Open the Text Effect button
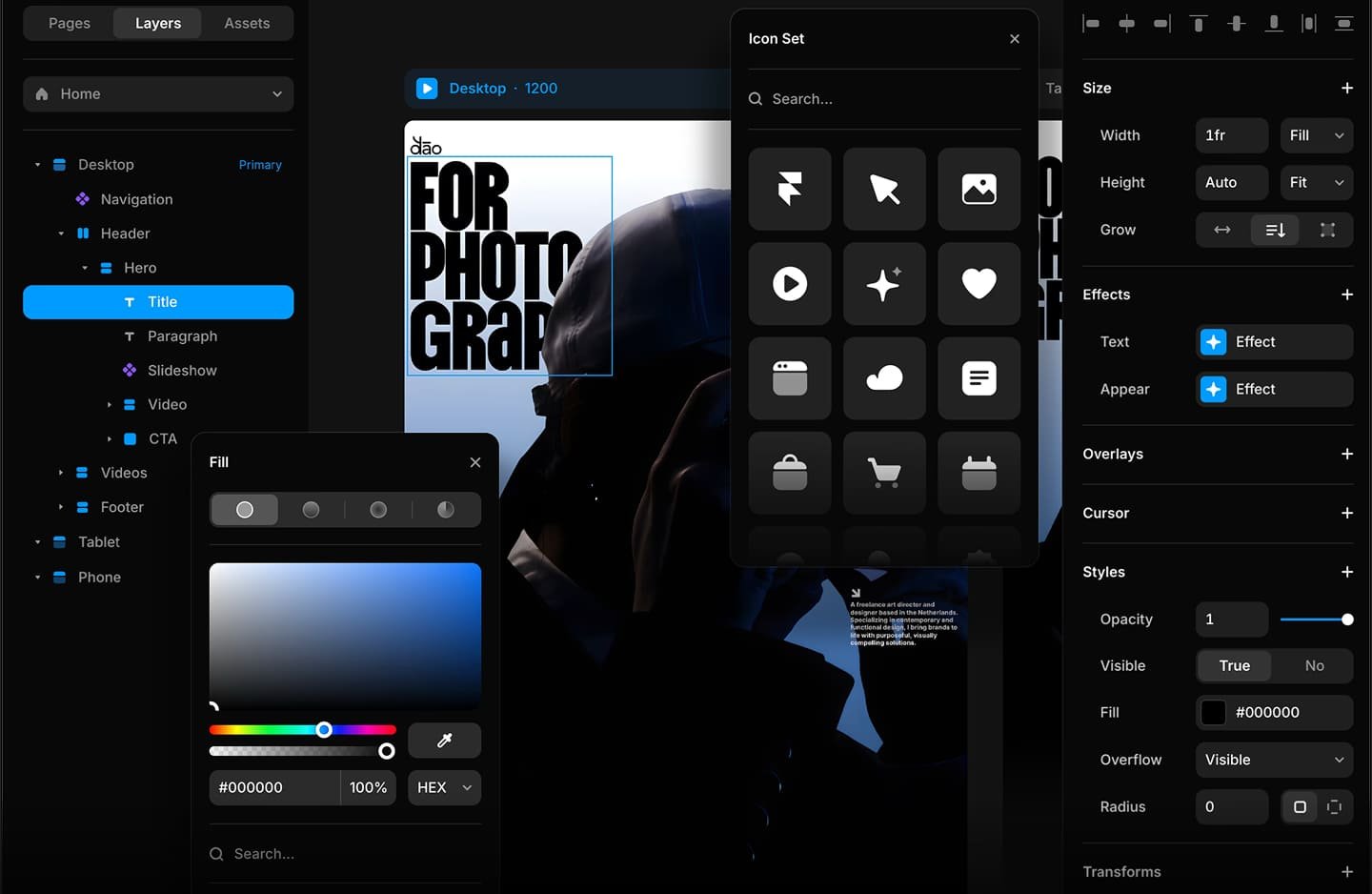 (1274, 342)
